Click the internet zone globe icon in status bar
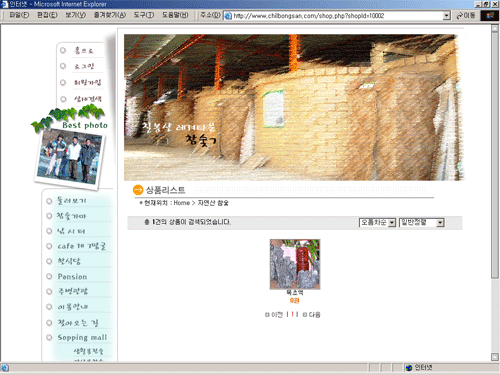The height and width of the screenshot is (375, 500). [x=409, y=368]
